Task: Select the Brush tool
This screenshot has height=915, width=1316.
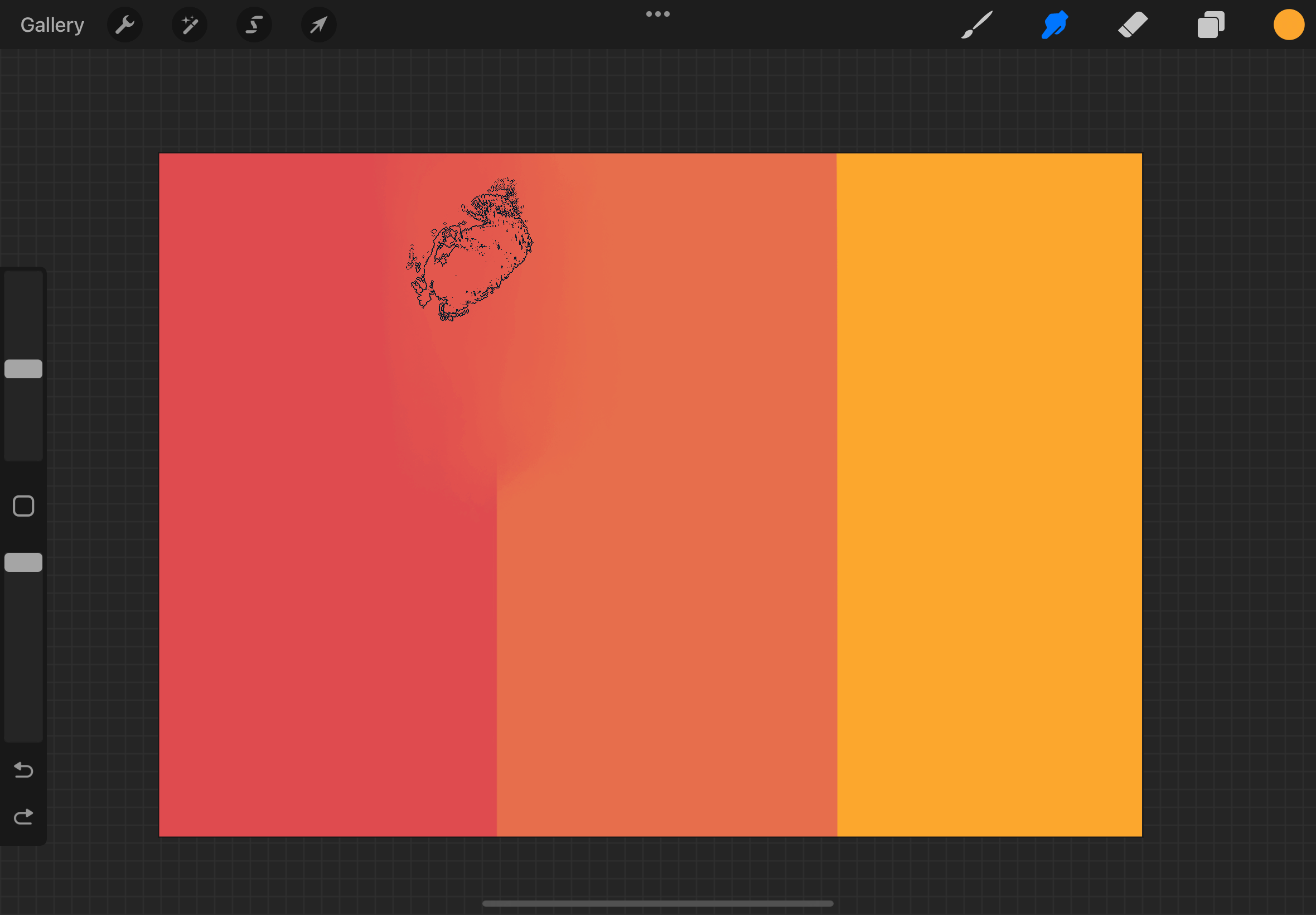Action: 976,25
